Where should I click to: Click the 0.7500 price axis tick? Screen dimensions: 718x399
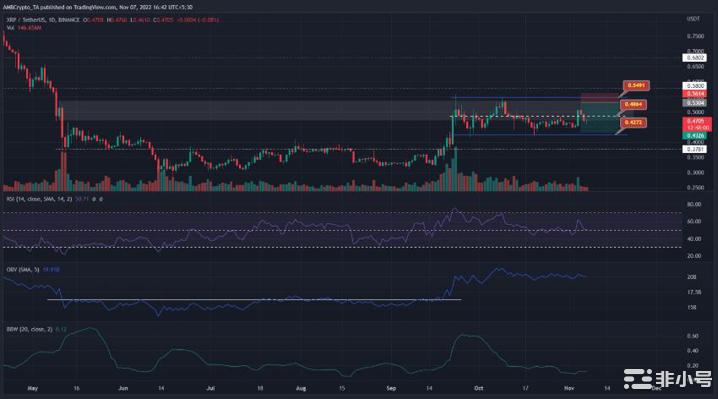(695, 36)
